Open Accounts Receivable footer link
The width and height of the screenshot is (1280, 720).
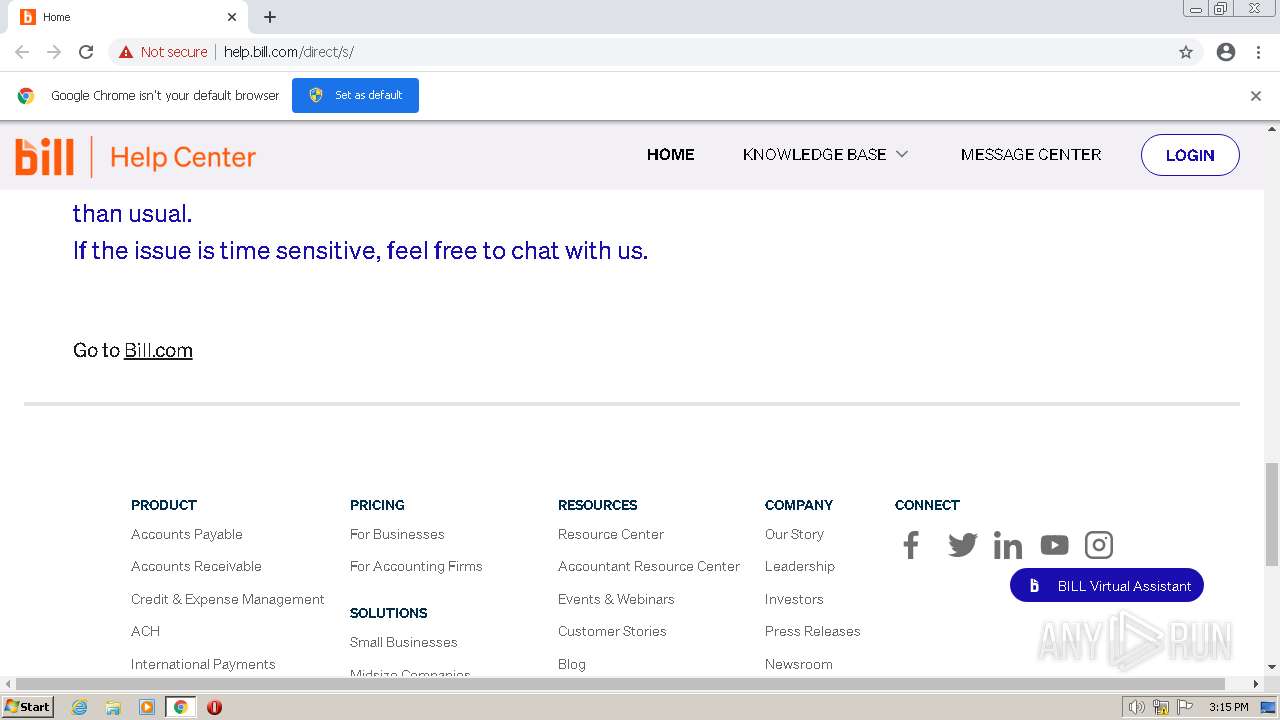click(x=196, y=566)
